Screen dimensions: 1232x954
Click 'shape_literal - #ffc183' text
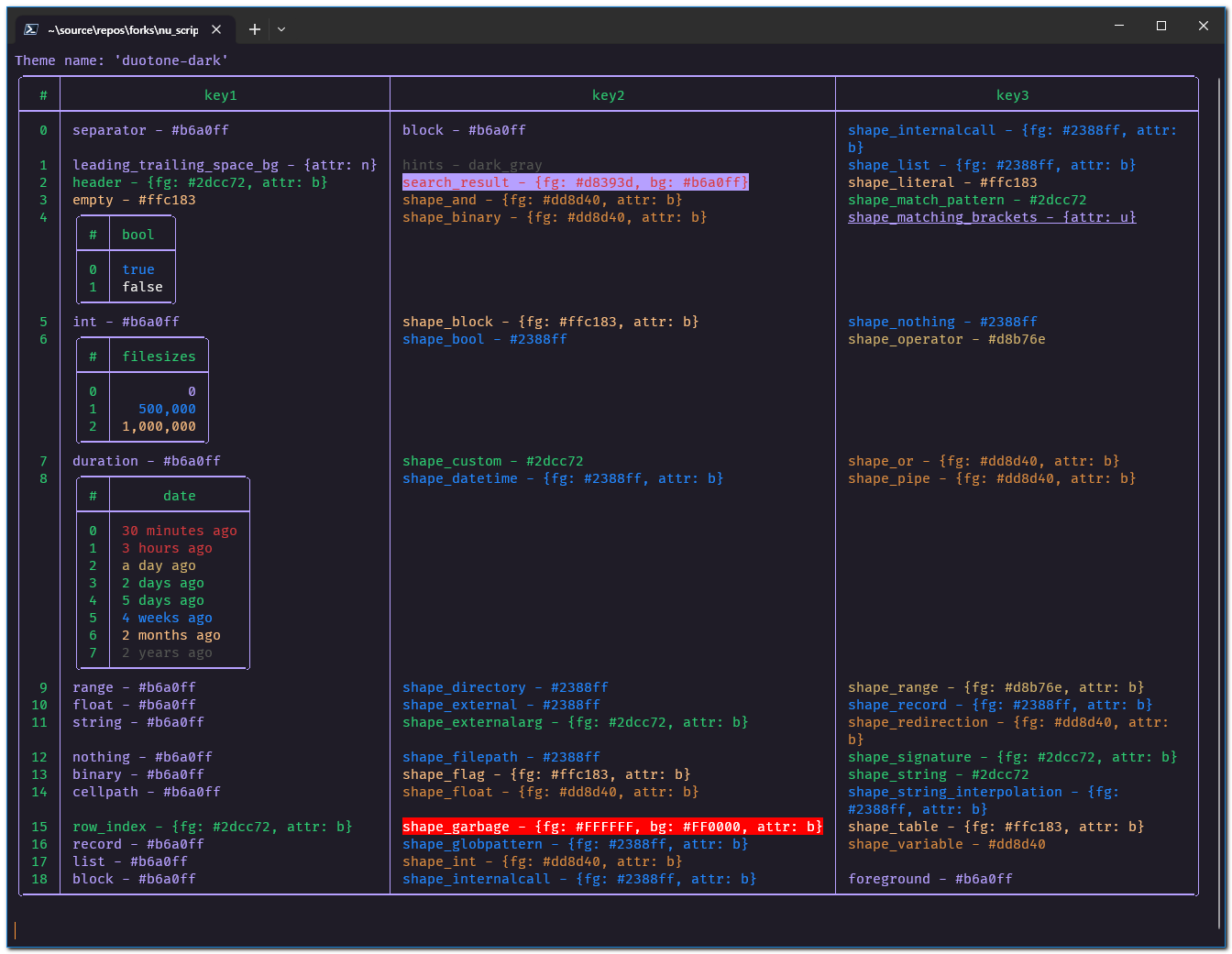(x=943, y=182)
